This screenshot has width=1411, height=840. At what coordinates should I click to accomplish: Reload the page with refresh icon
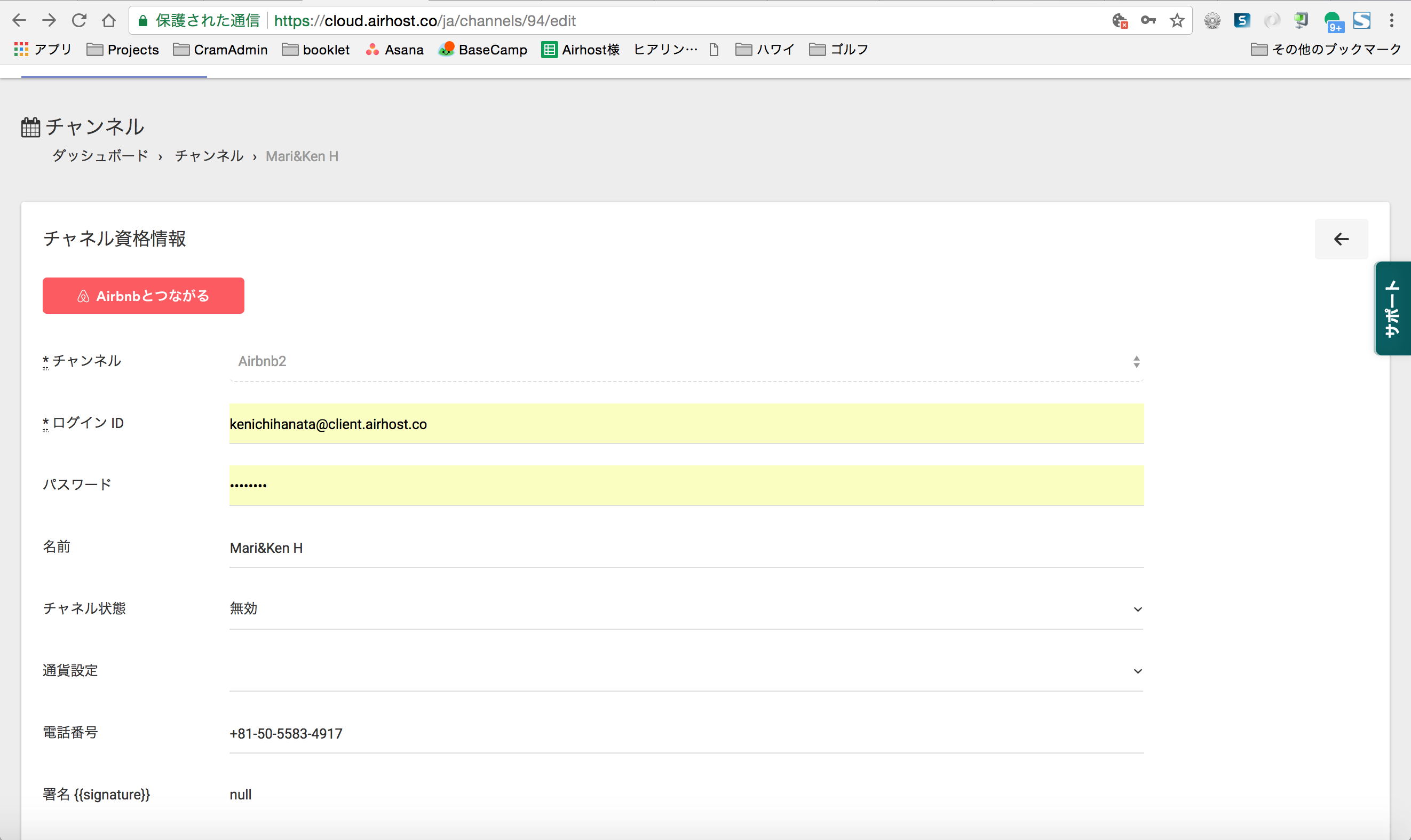[x=79, y=21]
